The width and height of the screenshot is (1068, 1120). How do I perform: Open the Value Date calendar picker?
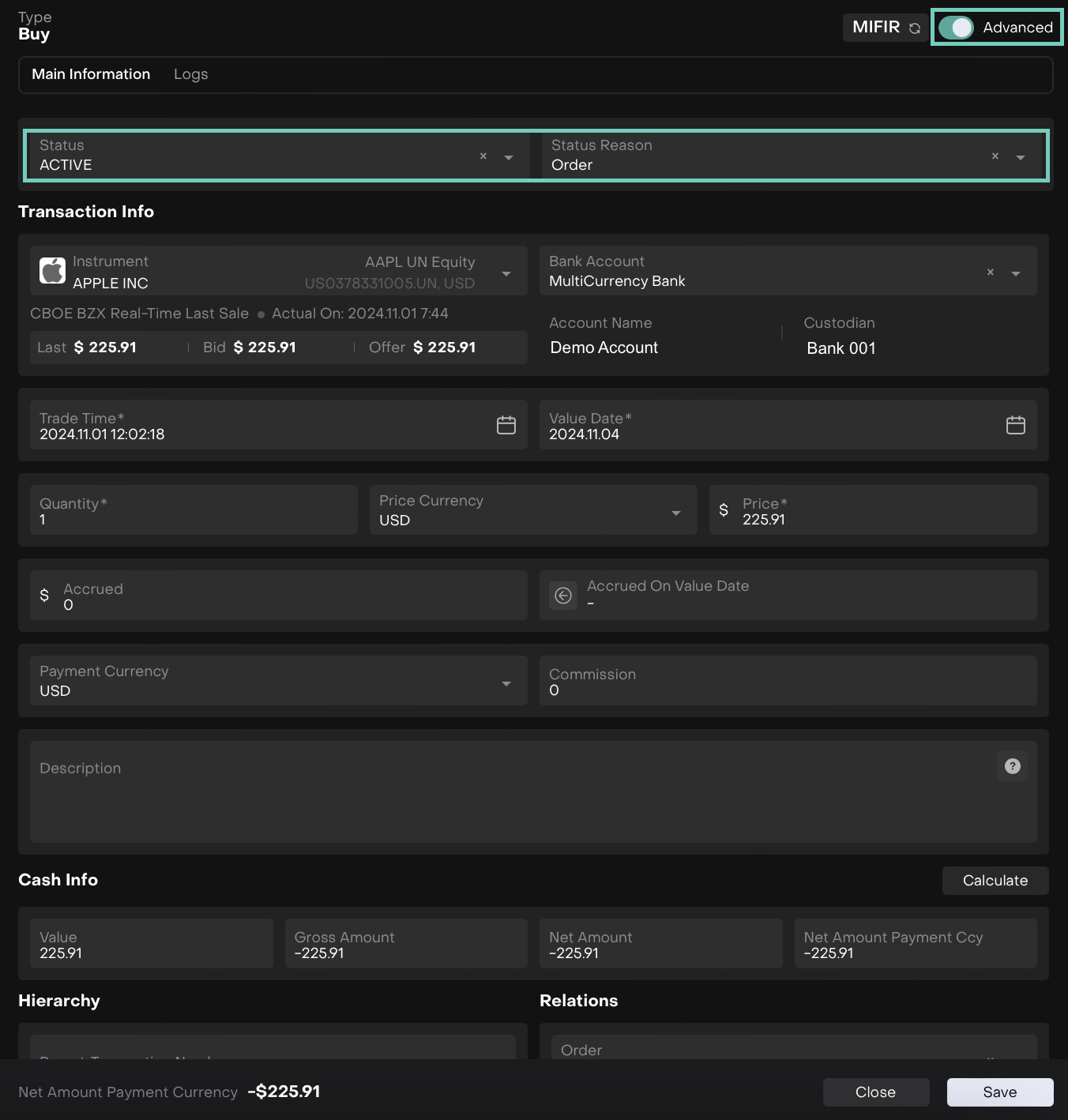[1015, 425]
